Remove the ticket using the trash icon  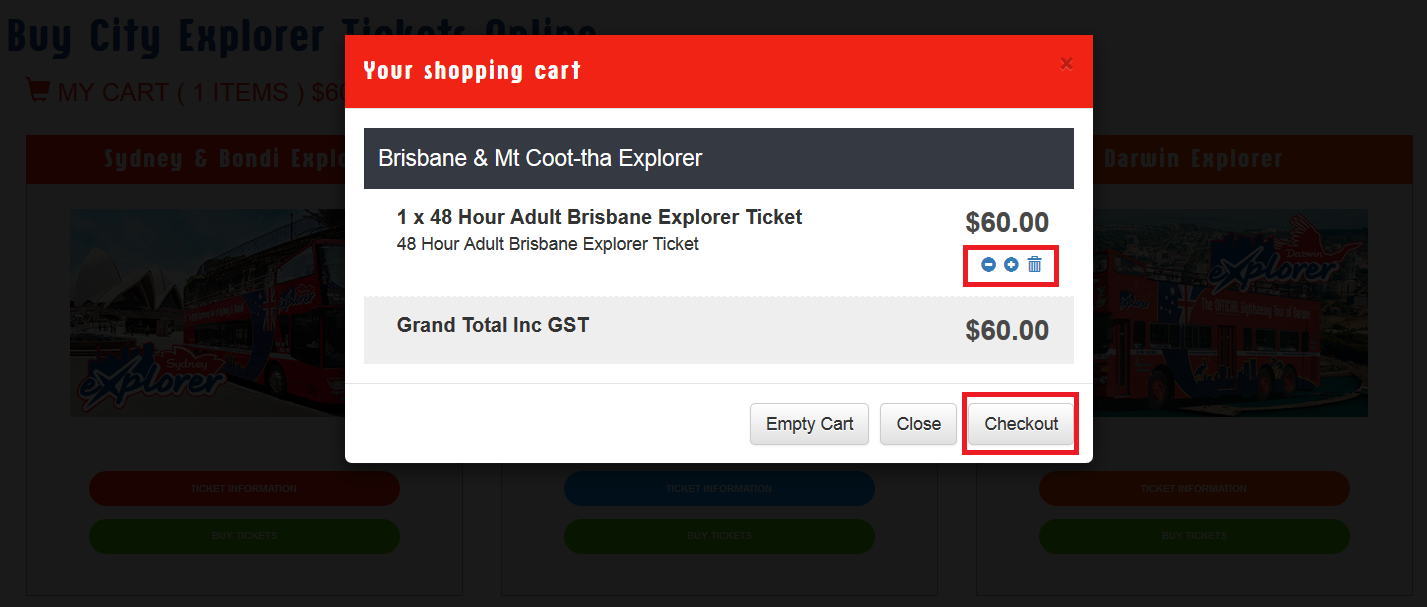pyautogui.click(x=1035, y=264)
